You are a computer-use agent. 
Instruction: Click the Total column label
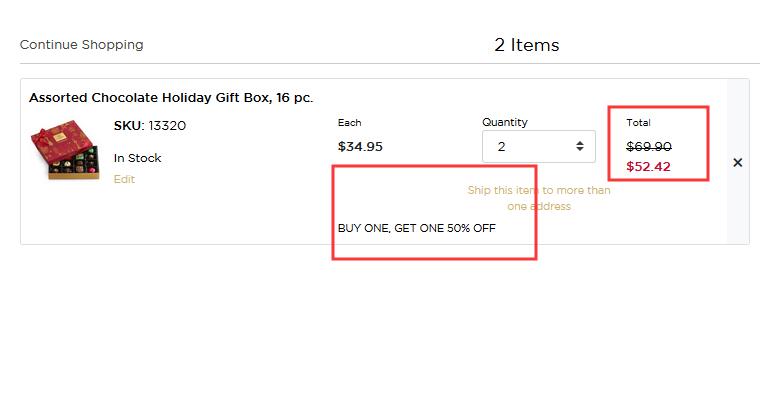tap(638, 123)
